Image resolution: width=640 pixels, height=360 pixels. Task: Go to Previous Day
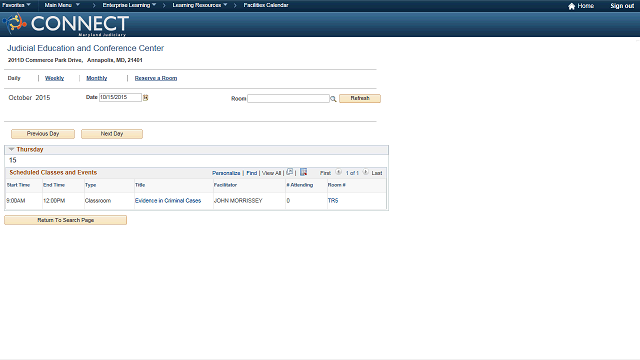tap(43, 134)
